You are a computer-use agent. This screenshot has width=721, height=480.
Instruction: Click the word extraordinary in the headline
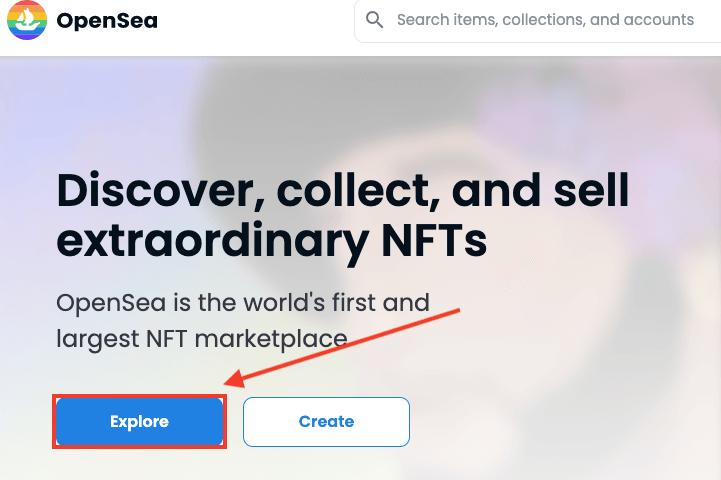tap(212, 240)
